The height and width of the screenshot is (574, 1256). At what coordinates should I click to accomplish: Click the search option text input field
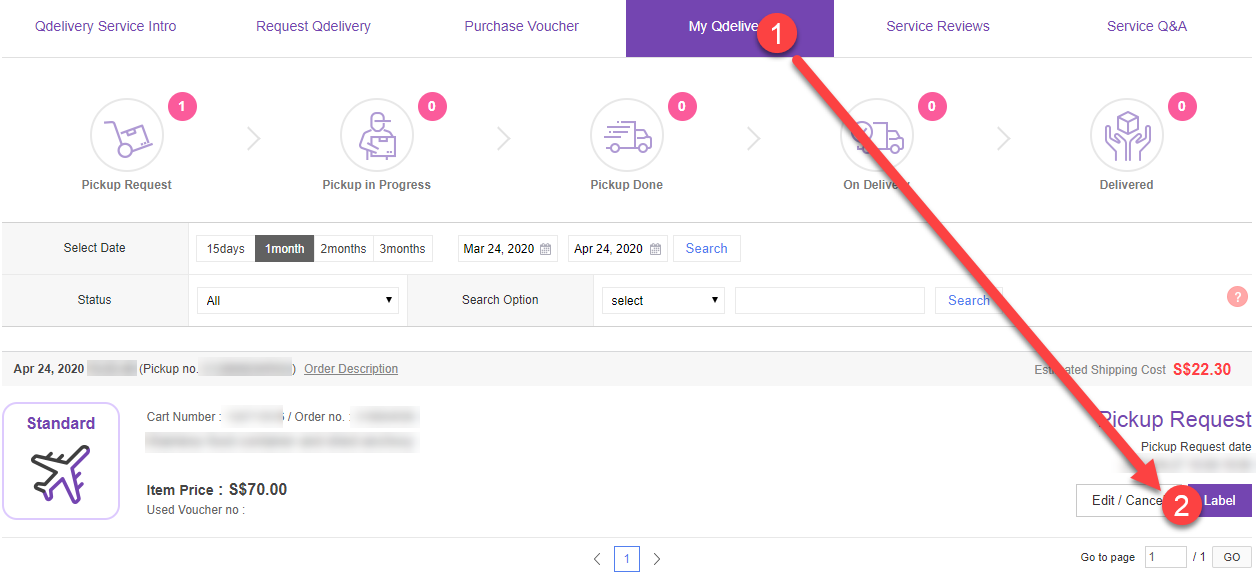coord(830,300)
